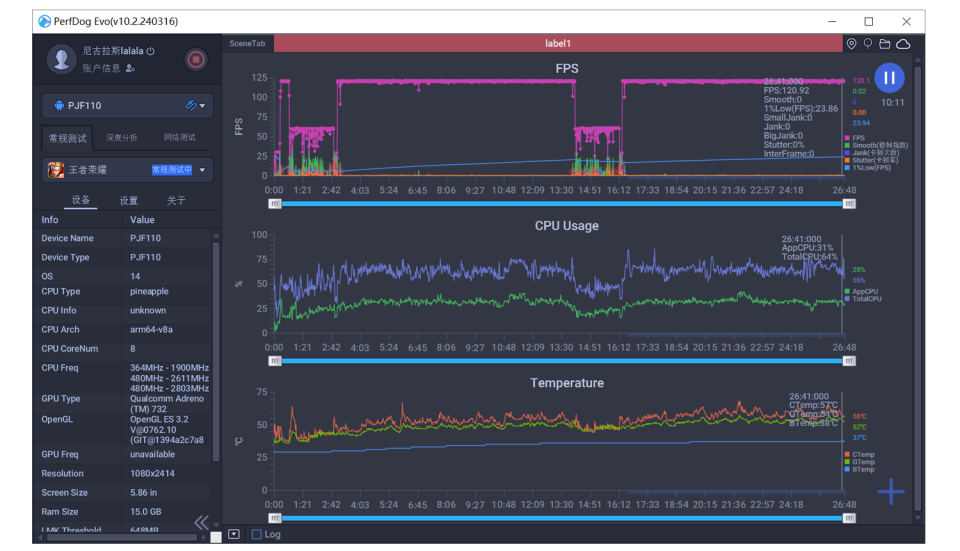
Task: Click the power icon beside the username
Action: (151, 51)
